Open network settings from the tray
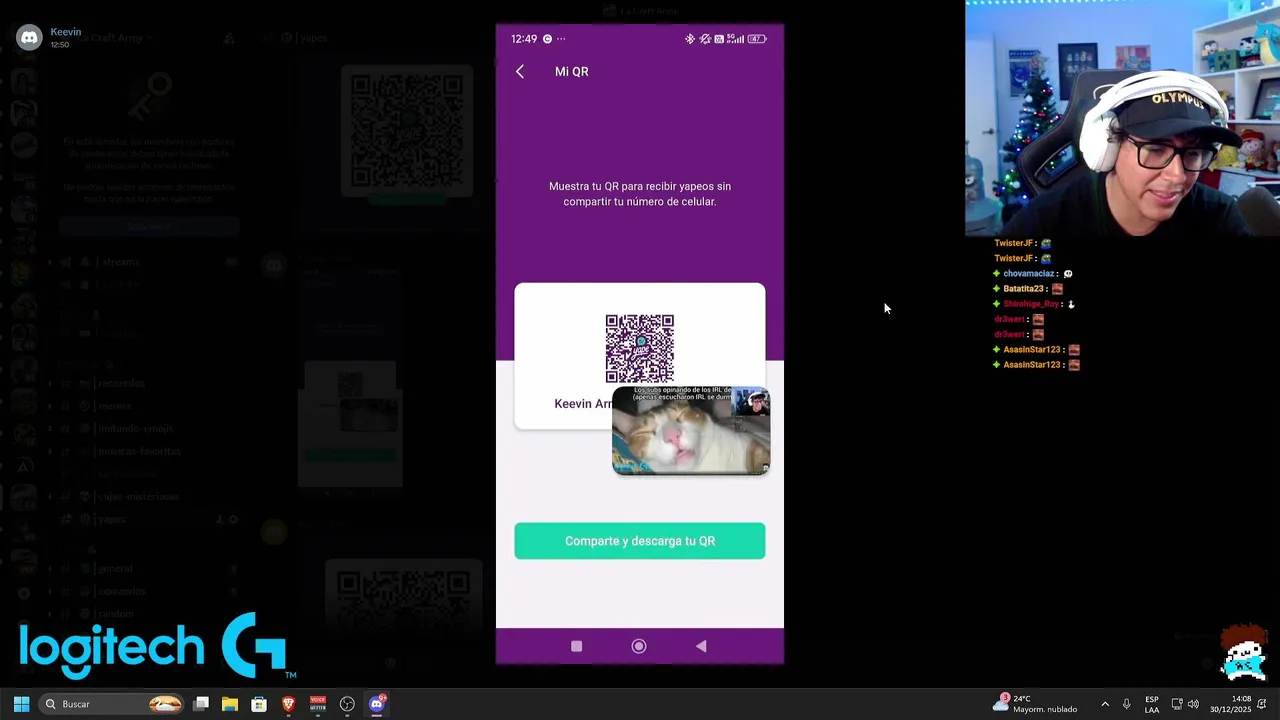 click(1177, 704)
